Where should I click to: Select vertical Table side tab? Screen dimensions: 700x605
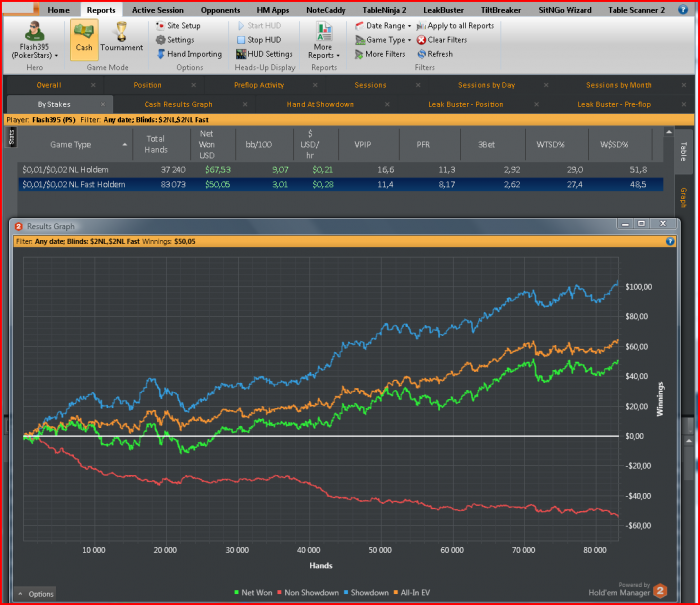click(x=683, y=152)
